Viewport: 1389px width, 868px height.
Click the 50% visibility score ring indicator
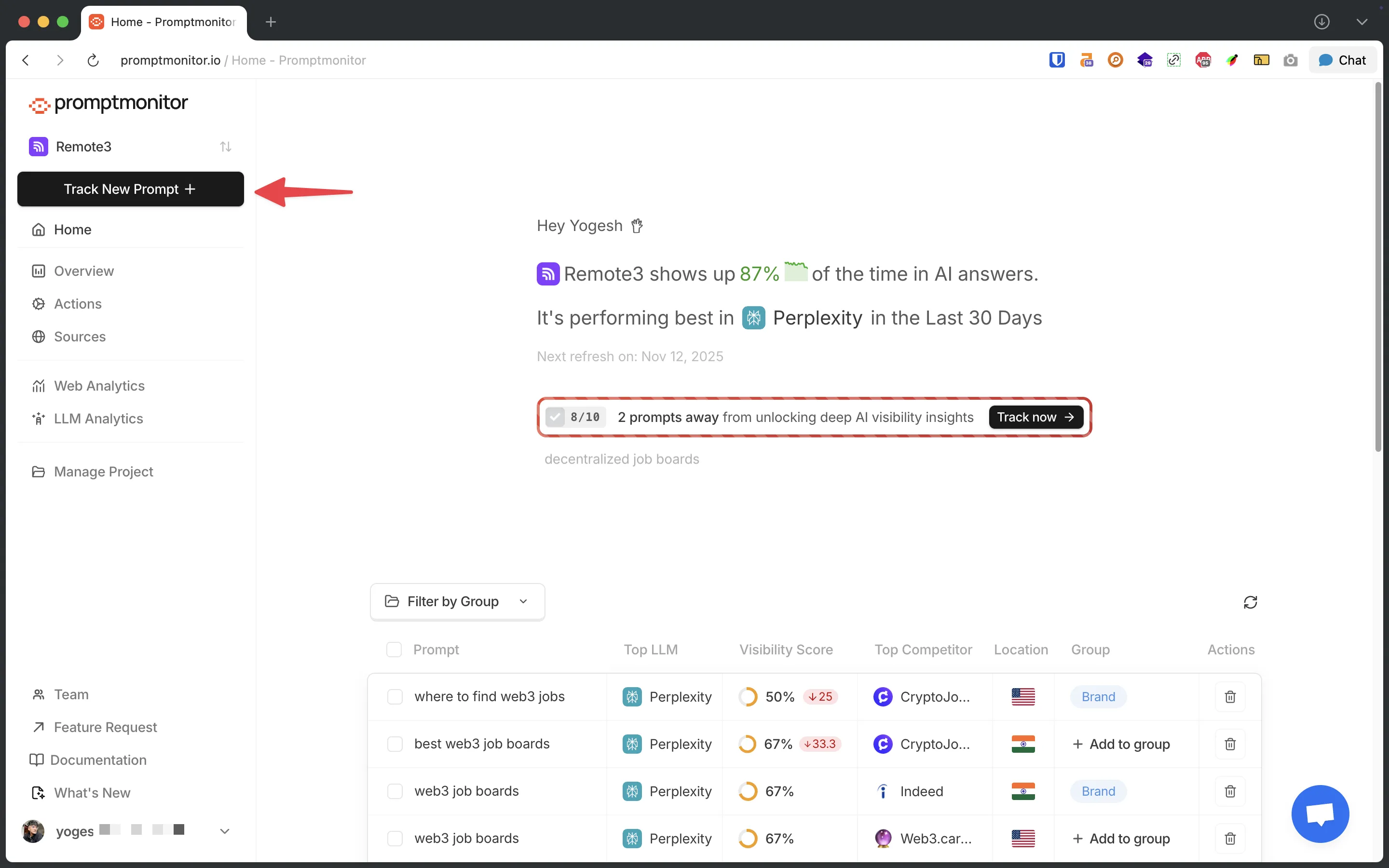coord(747,696)
